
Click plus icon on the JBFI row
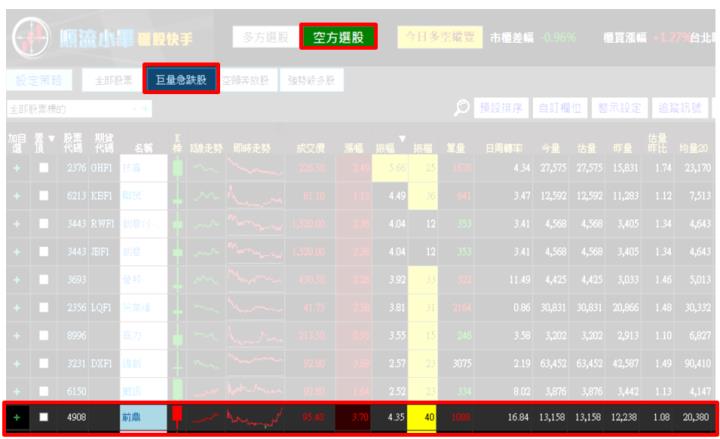click(x=17, y=252)
